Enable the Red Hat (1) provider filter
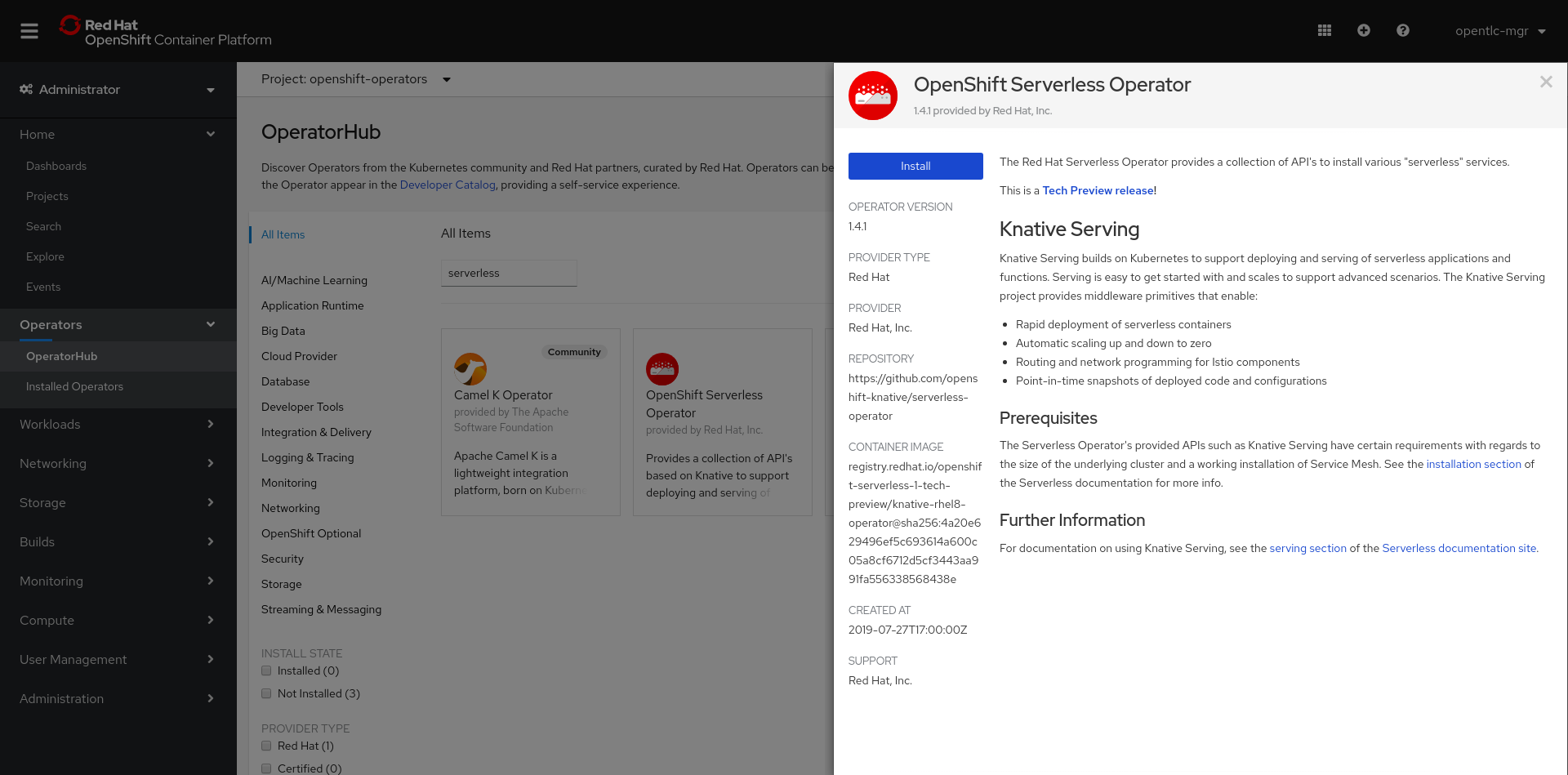The image size is (1568, 775). 266,746
